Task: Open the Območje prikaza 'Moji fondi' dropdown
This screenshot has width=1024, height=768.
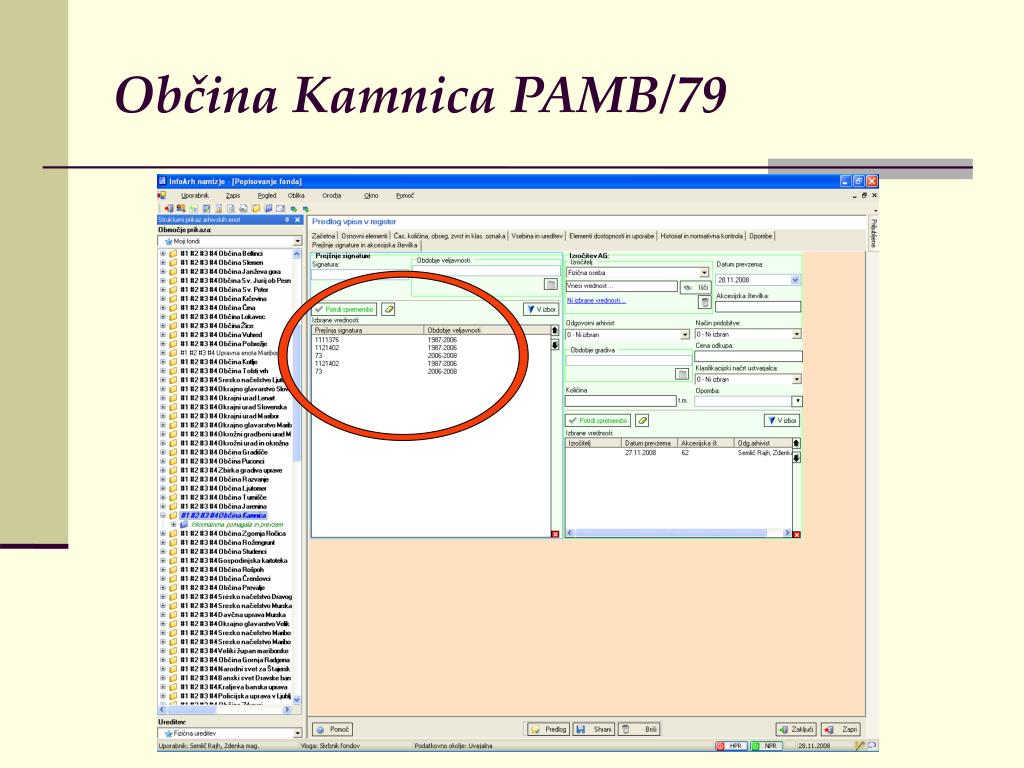Action: (297, 241)
